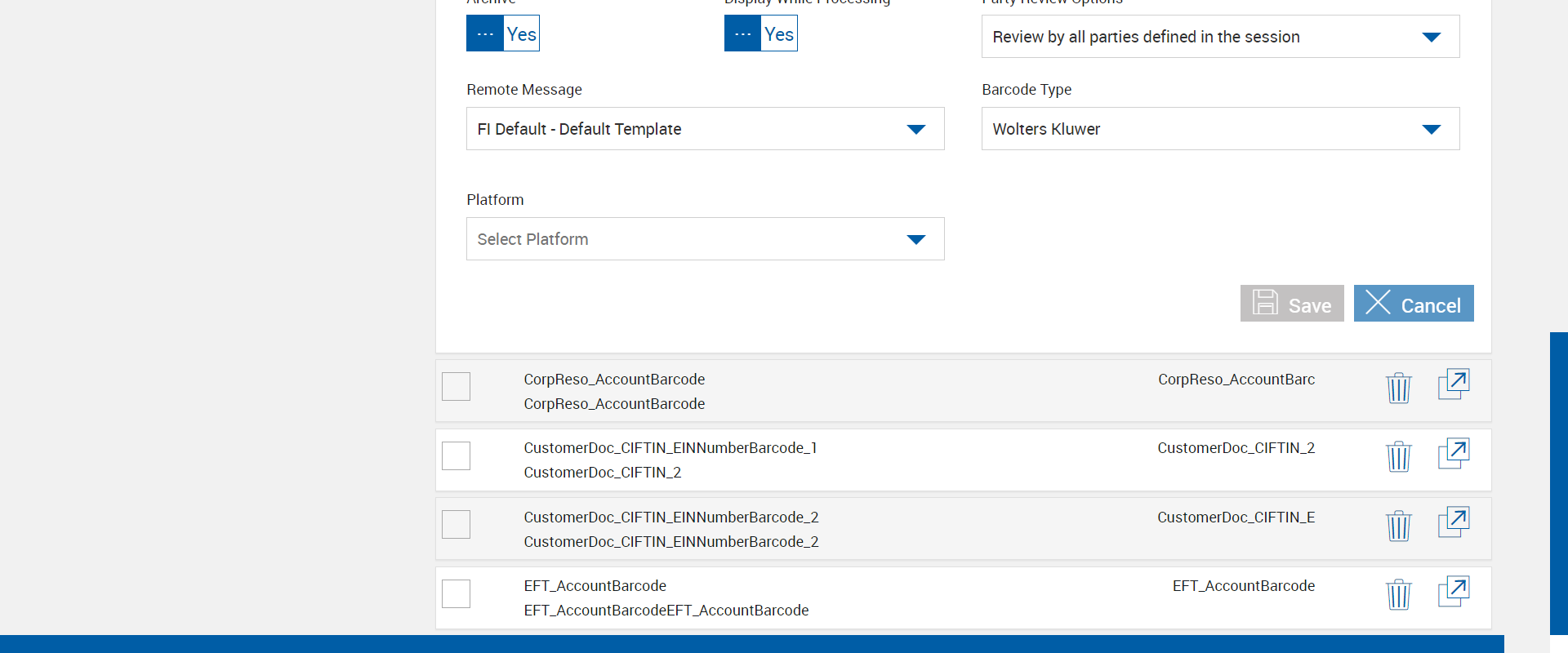The image size is (1568, 653).
Task: Tick the EFT_AccountBarcode row checkbox
Action: (x=456, y=593)
